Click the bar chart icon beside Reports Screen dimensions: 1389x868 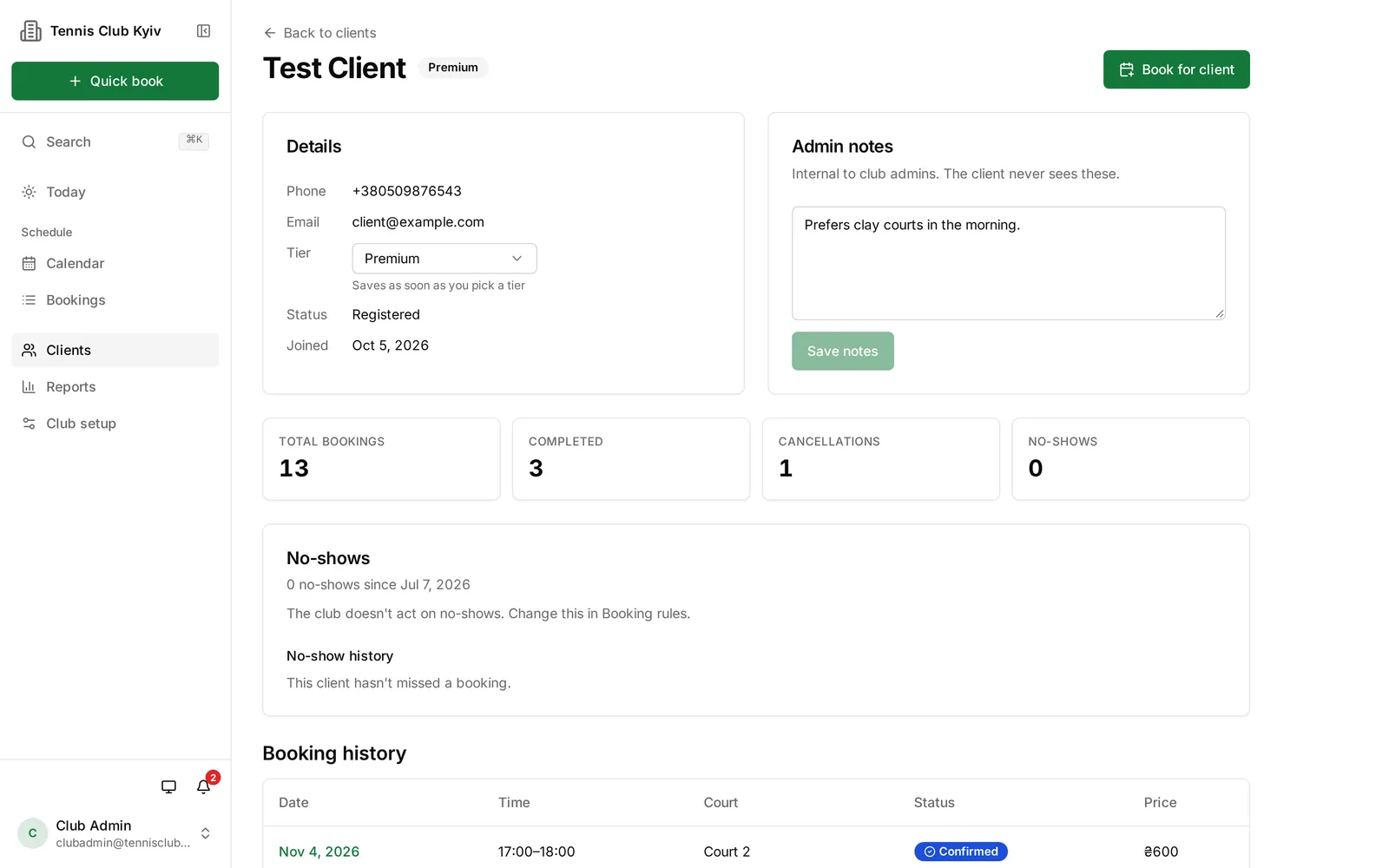pos(29,387)
